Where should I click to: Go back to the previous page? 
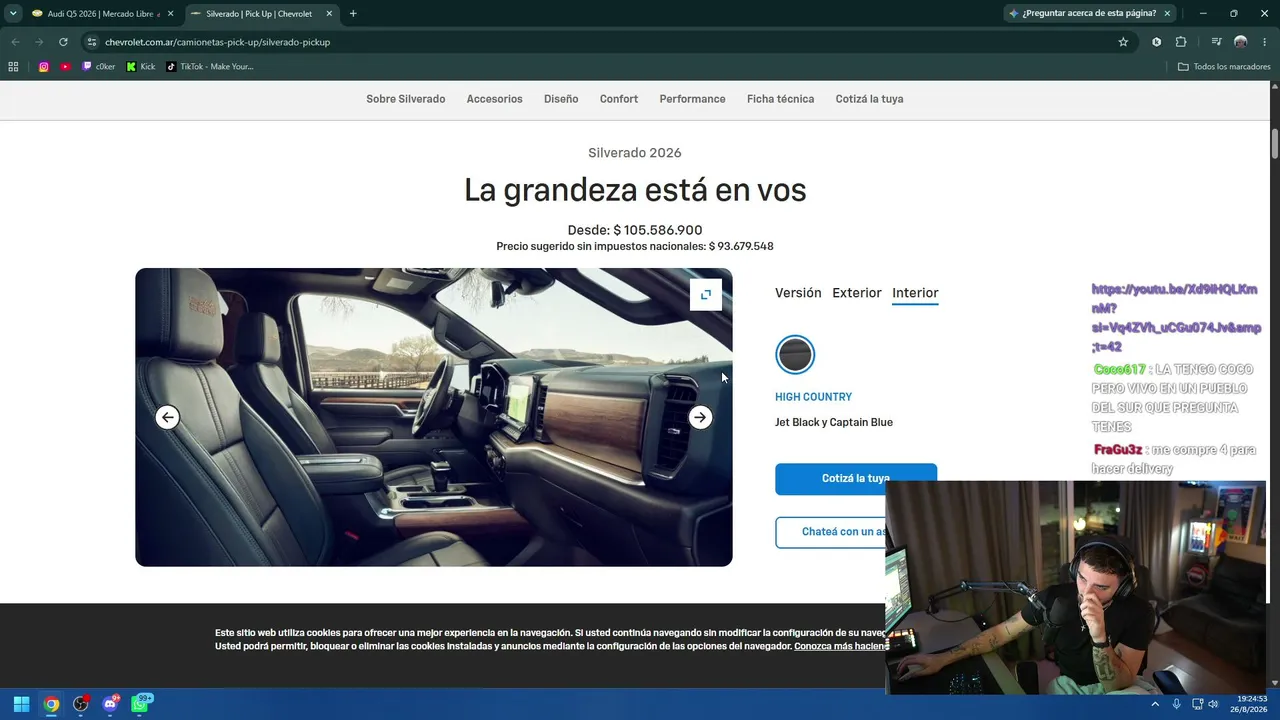tap(15, 42)
